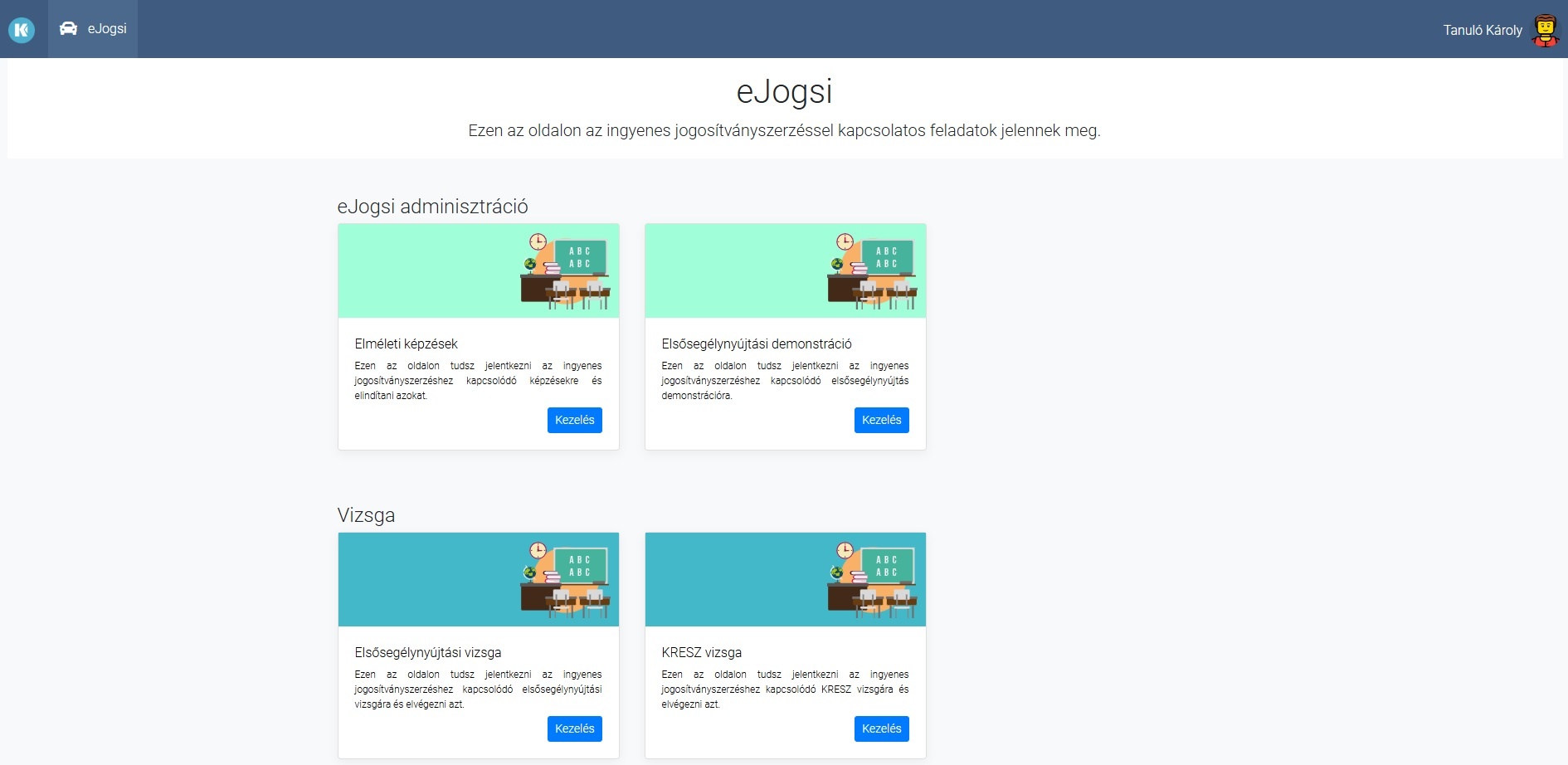Screen dimensions: 1568x765
Task: Click the description under Elsősegélynyújtási vizsga
Action: pyautogui.click(x=478, y=689)
